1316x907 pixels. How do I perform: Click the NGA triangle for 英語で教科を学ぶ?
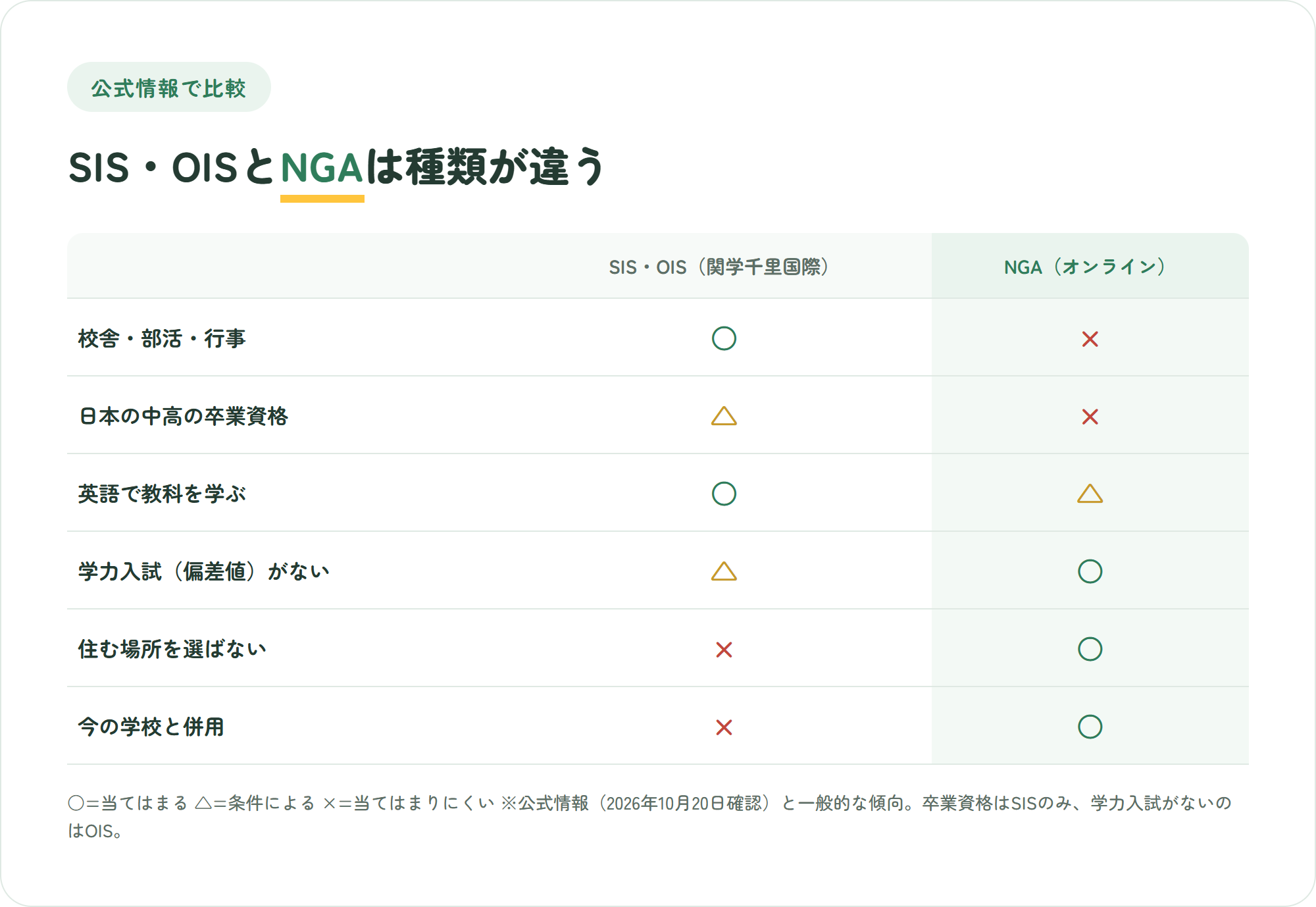click(1090, 494)
